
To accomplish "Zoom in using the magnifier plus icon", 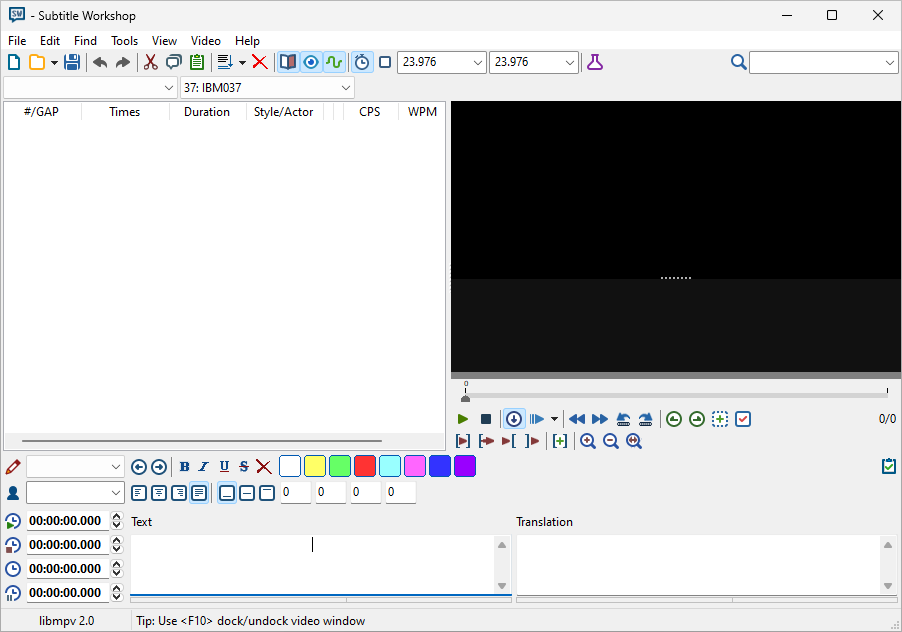I will (588, 441).
